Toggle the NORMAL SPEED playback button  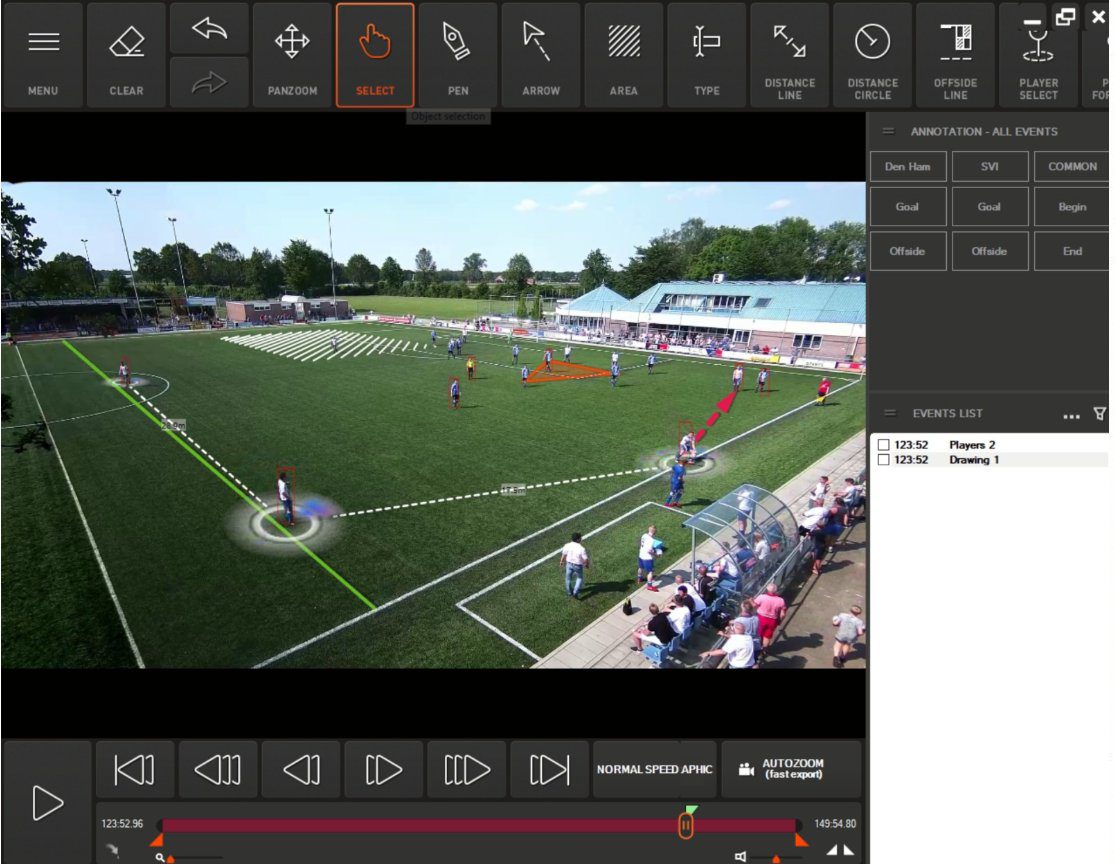coord(655,769)
